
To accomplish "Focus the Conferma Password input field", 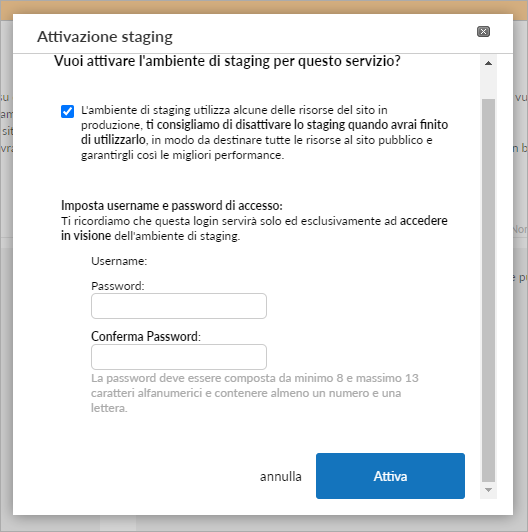I will pos(179,357).
